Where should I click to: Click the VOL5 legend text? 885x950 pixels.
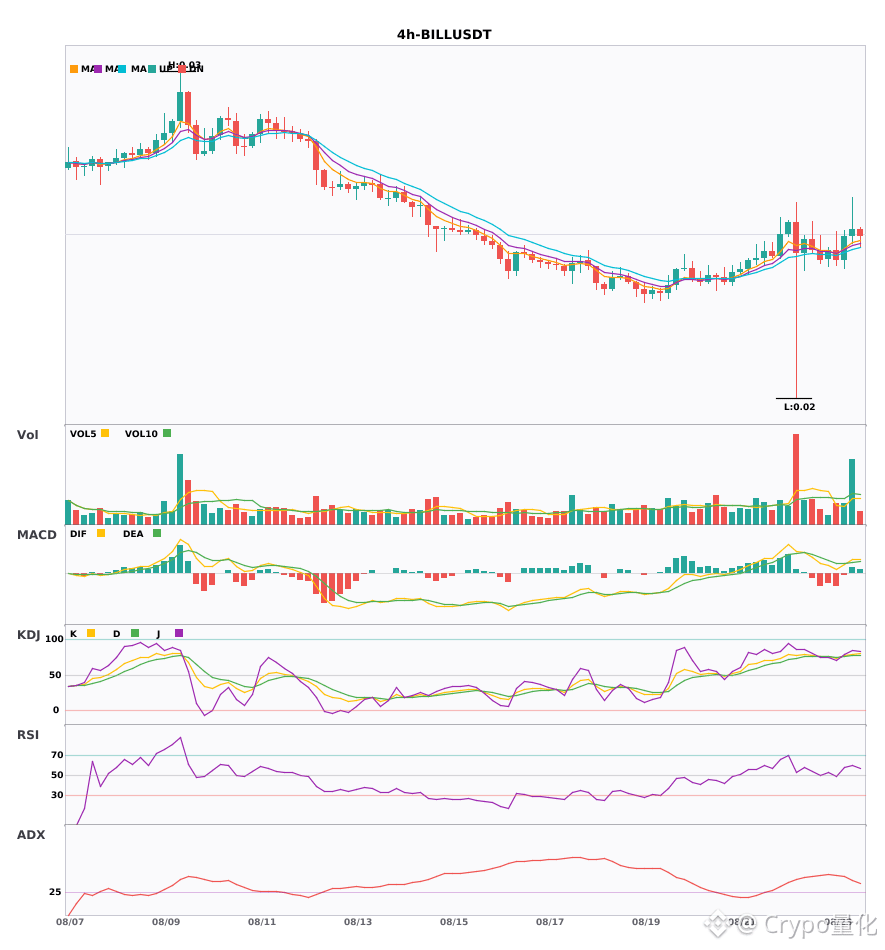click(83, 434)
